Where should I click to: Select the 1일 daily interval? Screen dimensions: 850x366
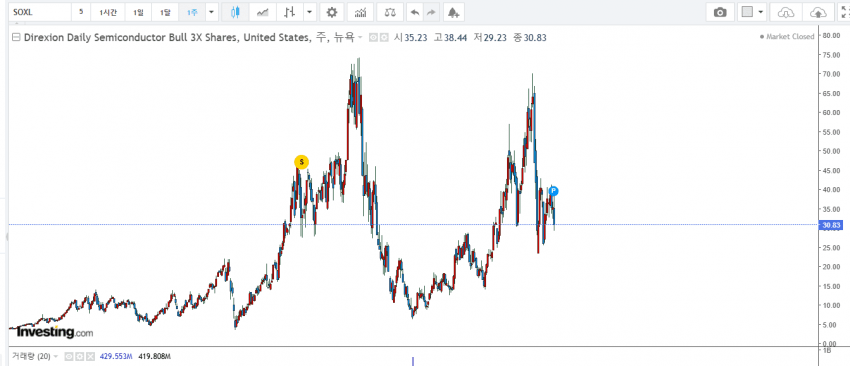[139, 12]
